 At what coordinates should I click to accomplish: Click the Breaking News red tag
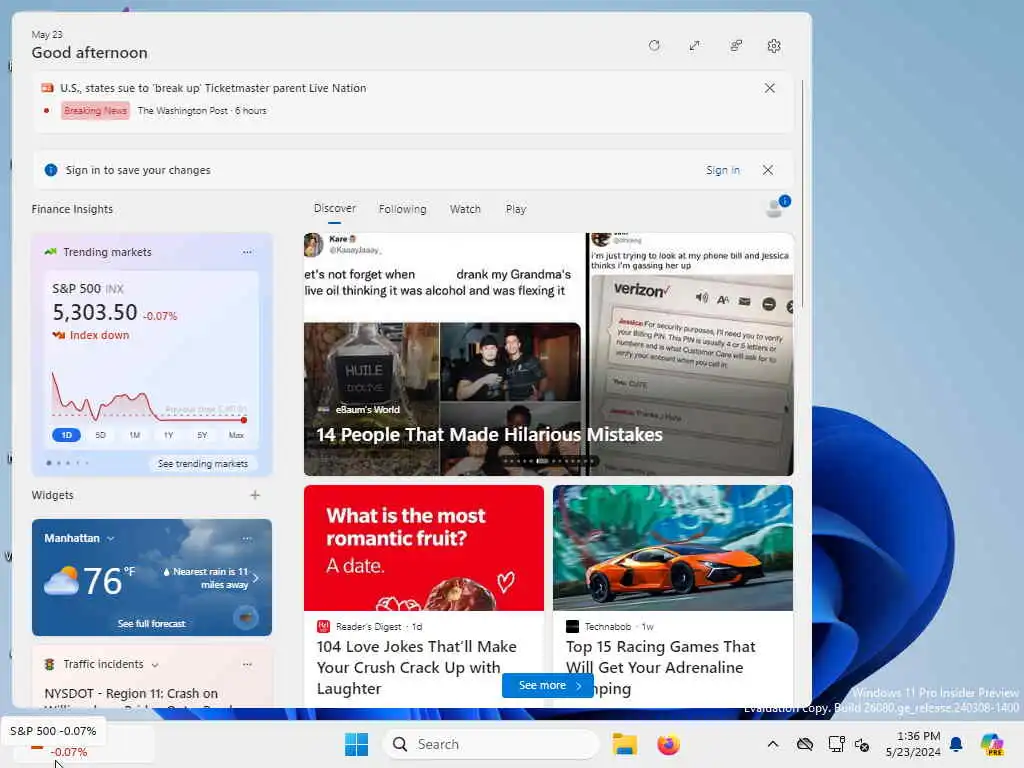[95, 110]
